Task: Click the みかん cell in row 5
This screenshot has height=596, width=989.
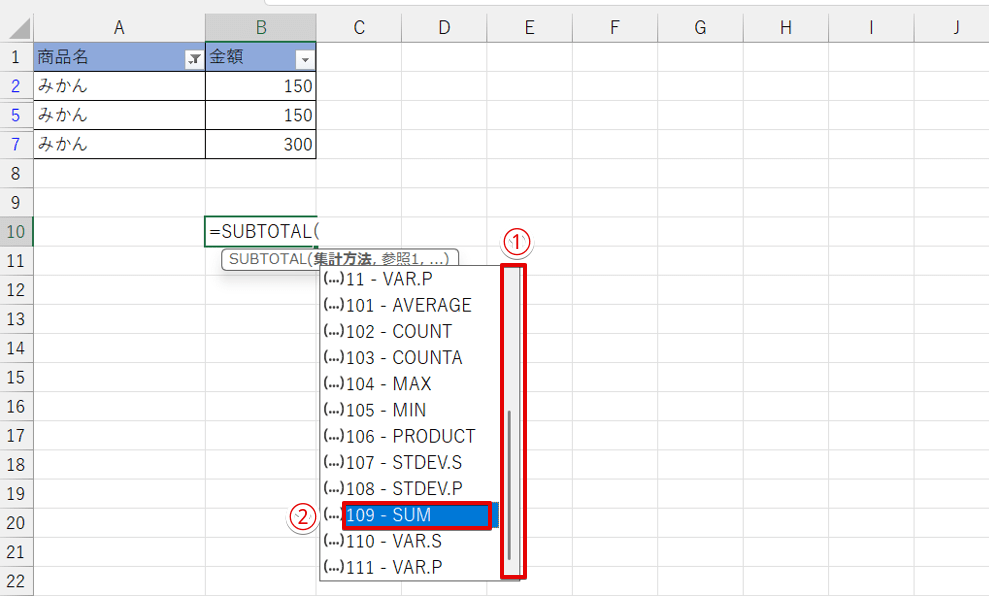Action: [x=119, y=115]
